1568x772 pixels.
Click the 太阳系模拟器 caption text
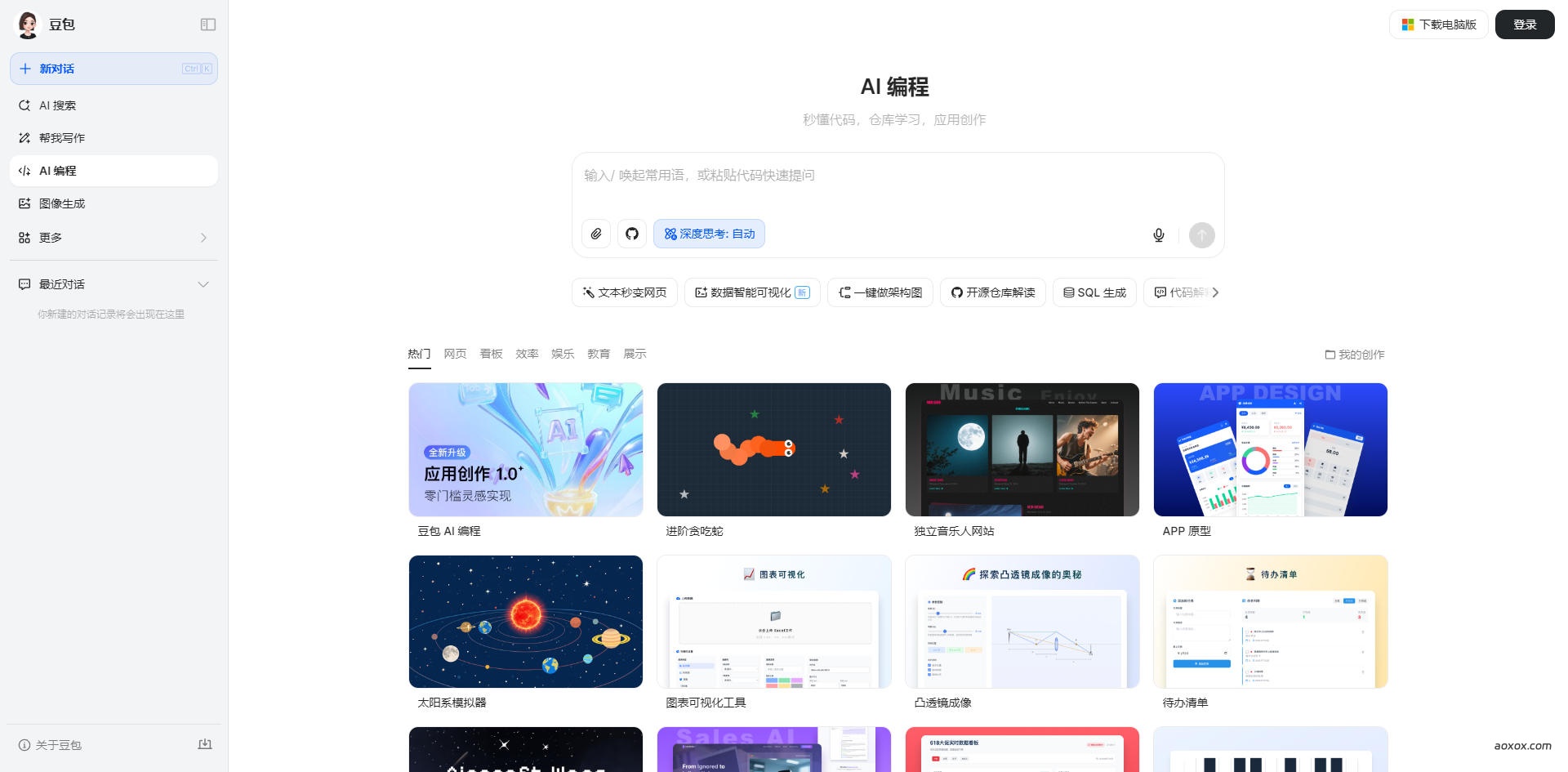click(452, 703)
